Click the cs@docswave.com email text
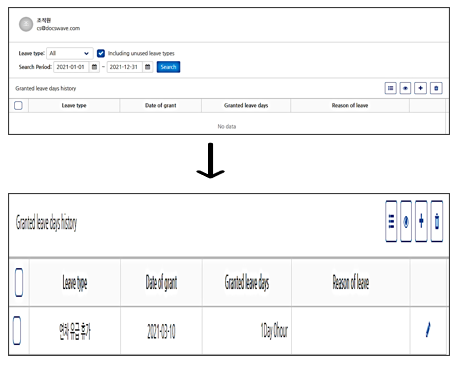459x372 pixels. [58, 28]
